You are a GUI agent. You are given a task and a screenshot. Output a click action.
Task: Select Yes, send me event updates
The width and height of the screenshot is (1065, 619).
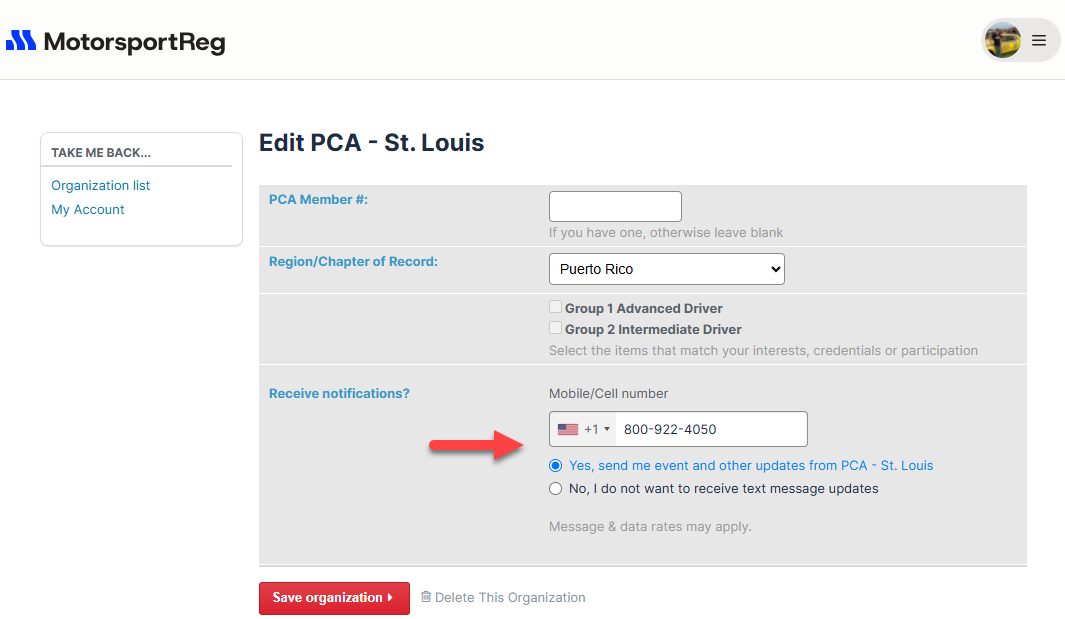click(556, 465)
